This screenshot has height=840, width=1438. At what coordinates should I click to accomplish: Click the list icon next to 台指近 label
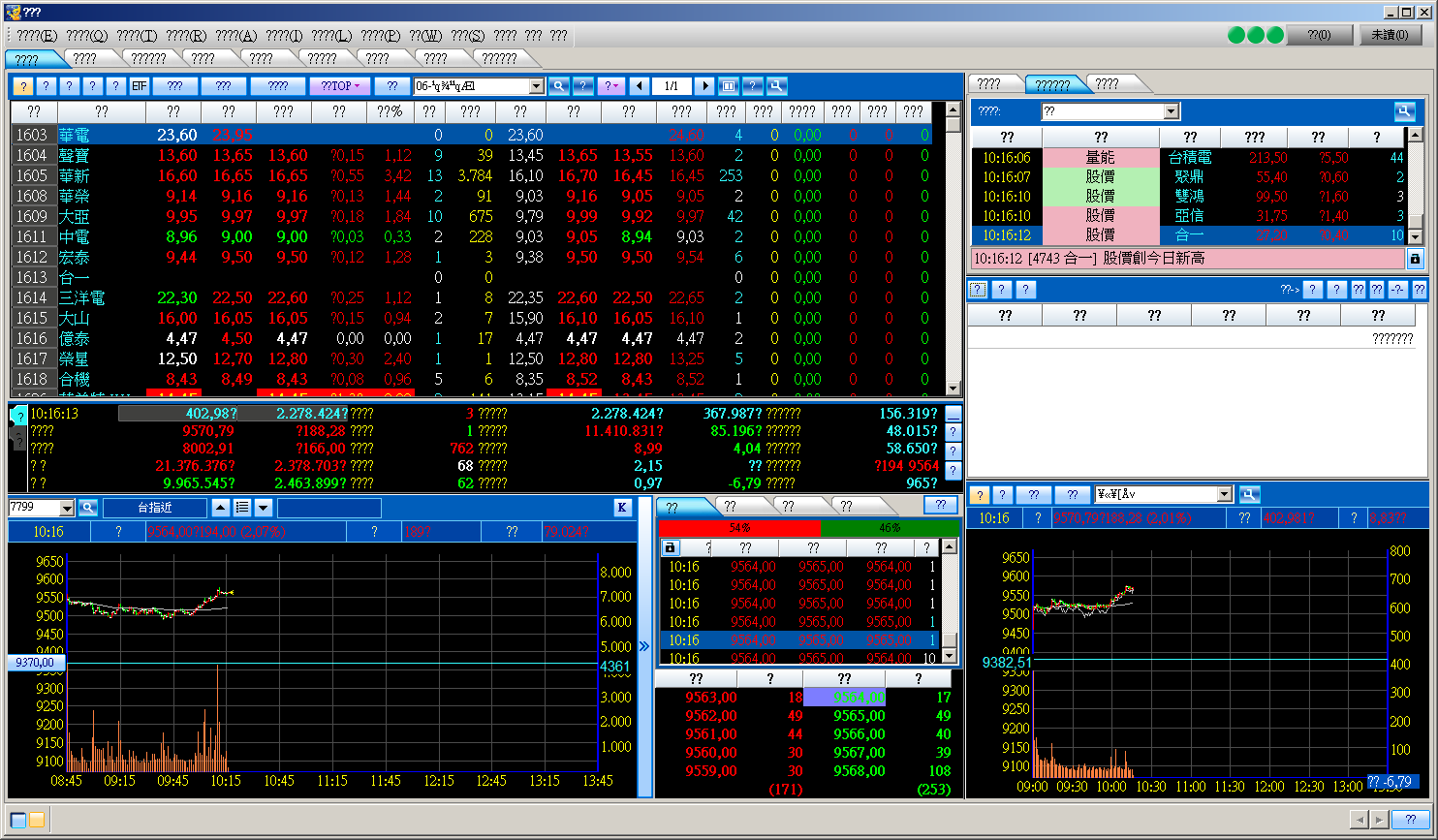242,508
